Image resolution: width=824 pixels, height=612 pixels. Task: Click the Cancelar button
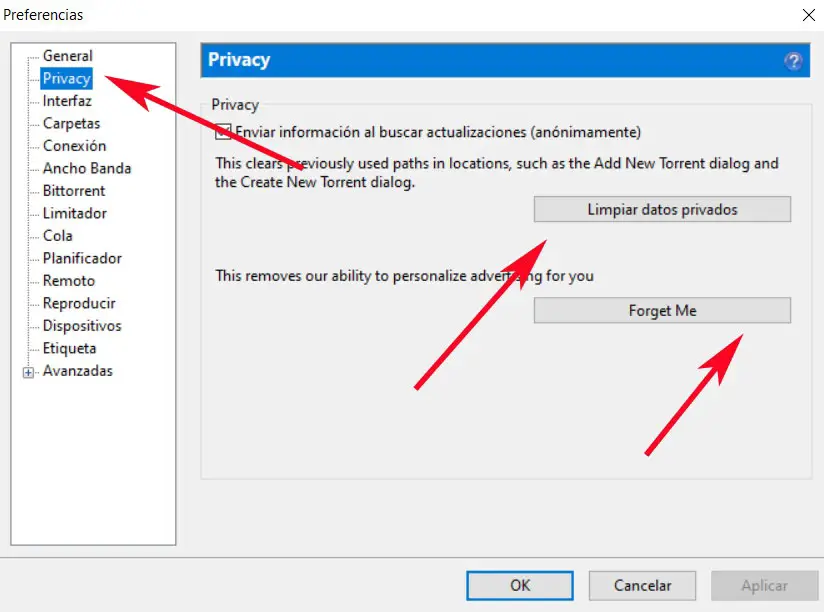tap(642, 586)
